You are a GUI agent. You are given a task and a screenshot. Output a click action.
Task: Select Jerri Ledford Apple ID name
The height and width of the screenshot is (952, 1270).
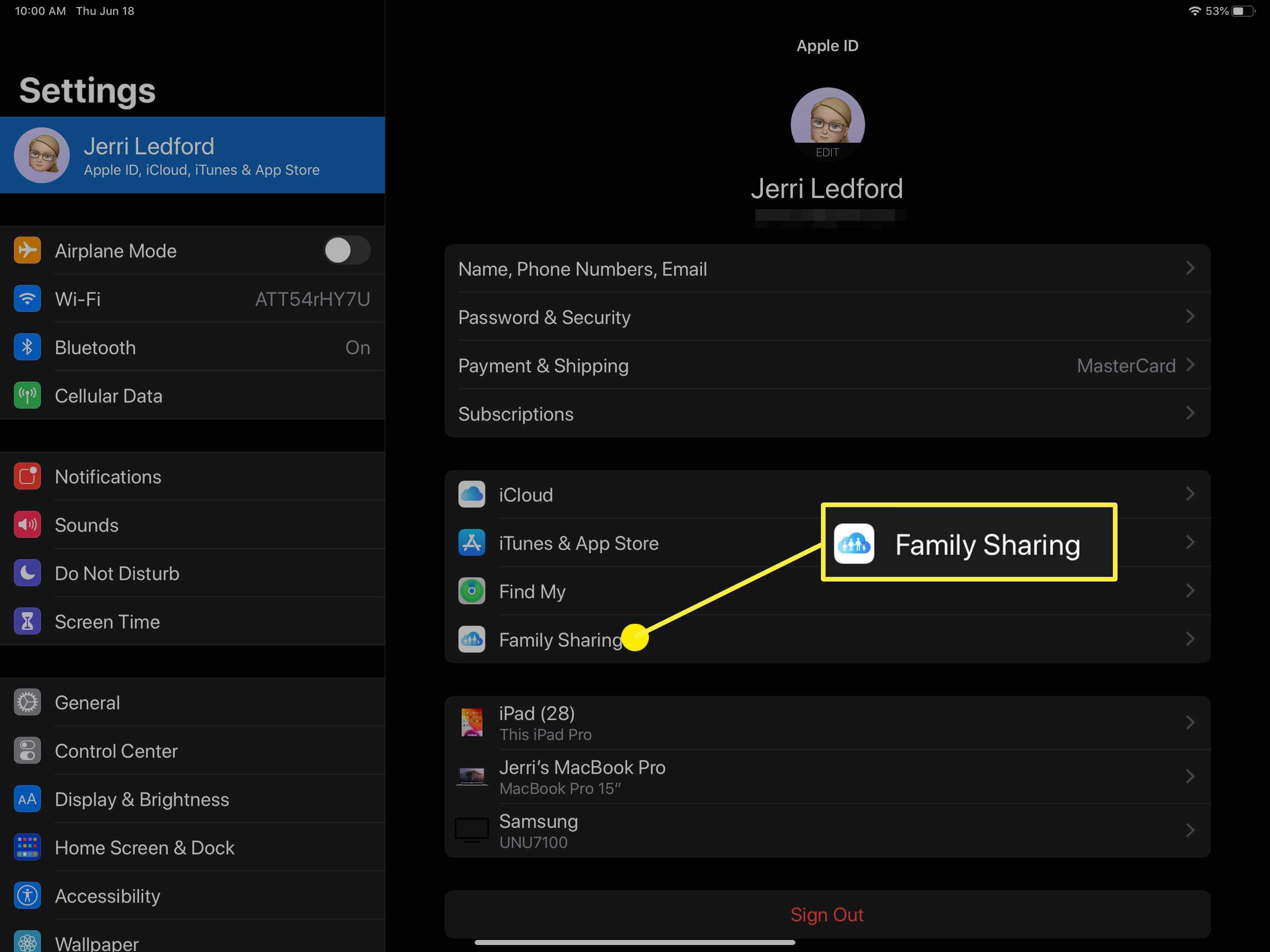point(192,155)
